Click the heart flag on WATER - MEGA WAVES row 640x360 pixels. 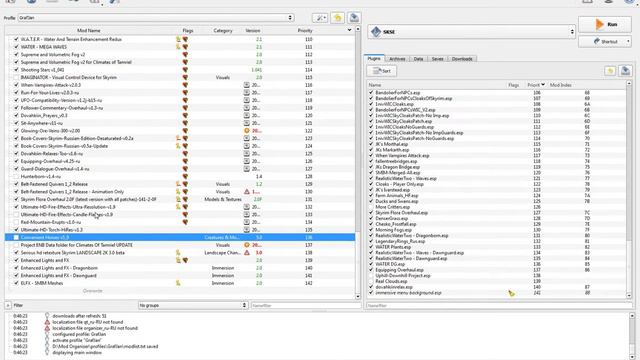pyautogui.click(x=185, y=47)
